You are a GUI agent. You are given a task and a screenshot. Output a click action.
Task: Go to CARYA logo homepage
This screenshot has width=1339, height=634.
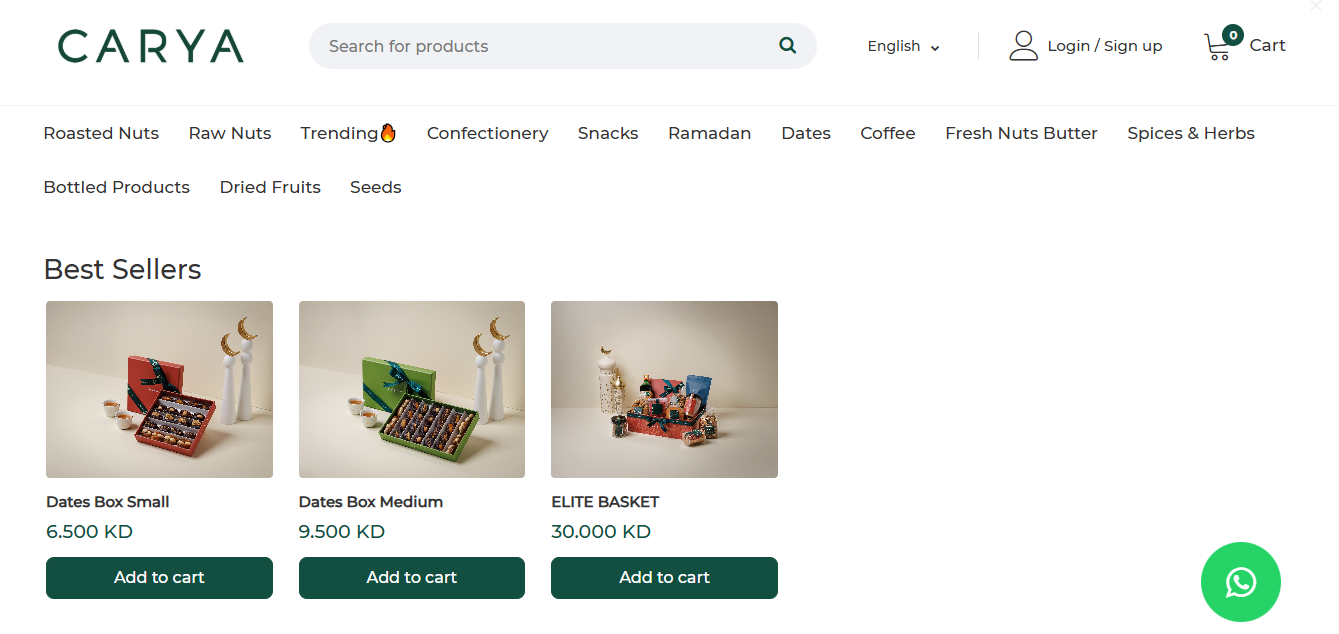151,46
